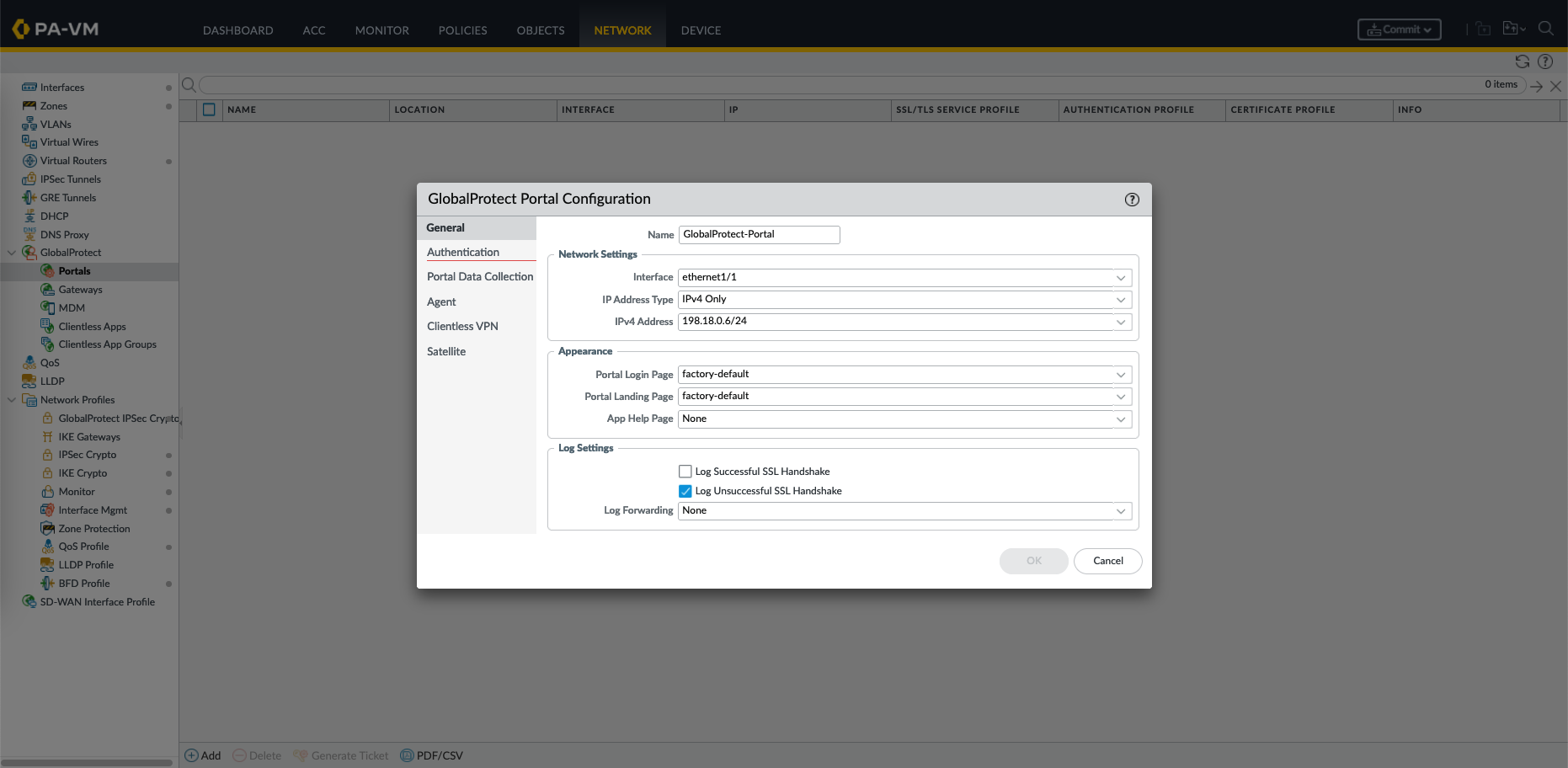This screenshot has width=1568, height=768.
Task: Select Zone Protection in Network Profiles
Action: pos(93,529)
